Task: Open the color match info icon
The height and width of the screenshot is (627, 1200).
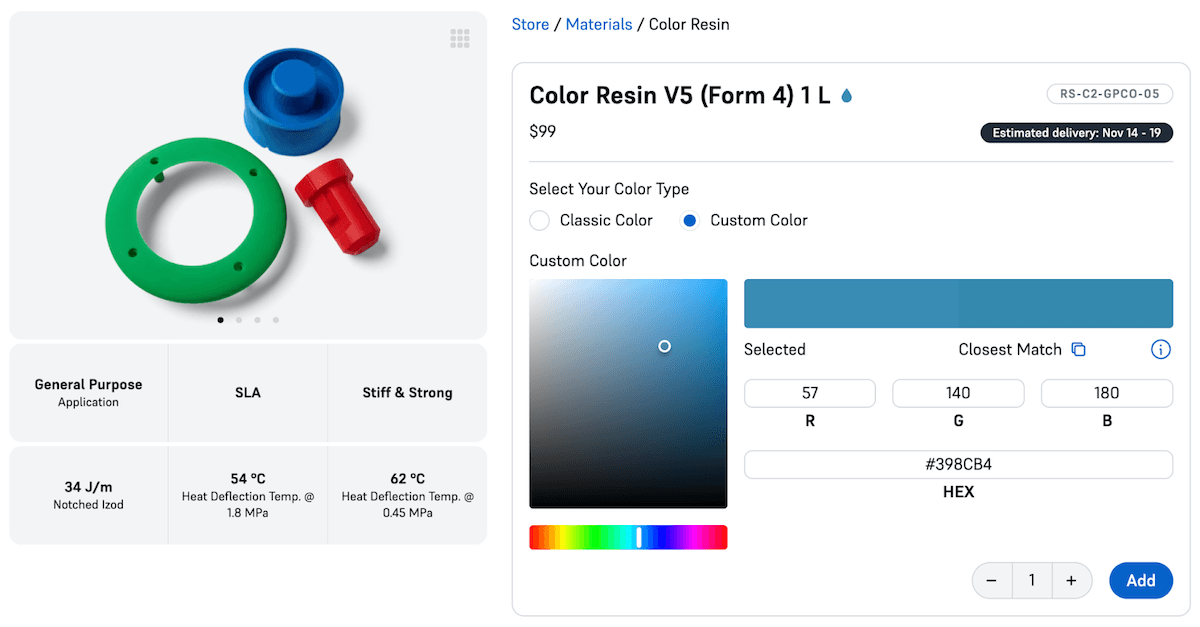Action: click(1161, 349)
